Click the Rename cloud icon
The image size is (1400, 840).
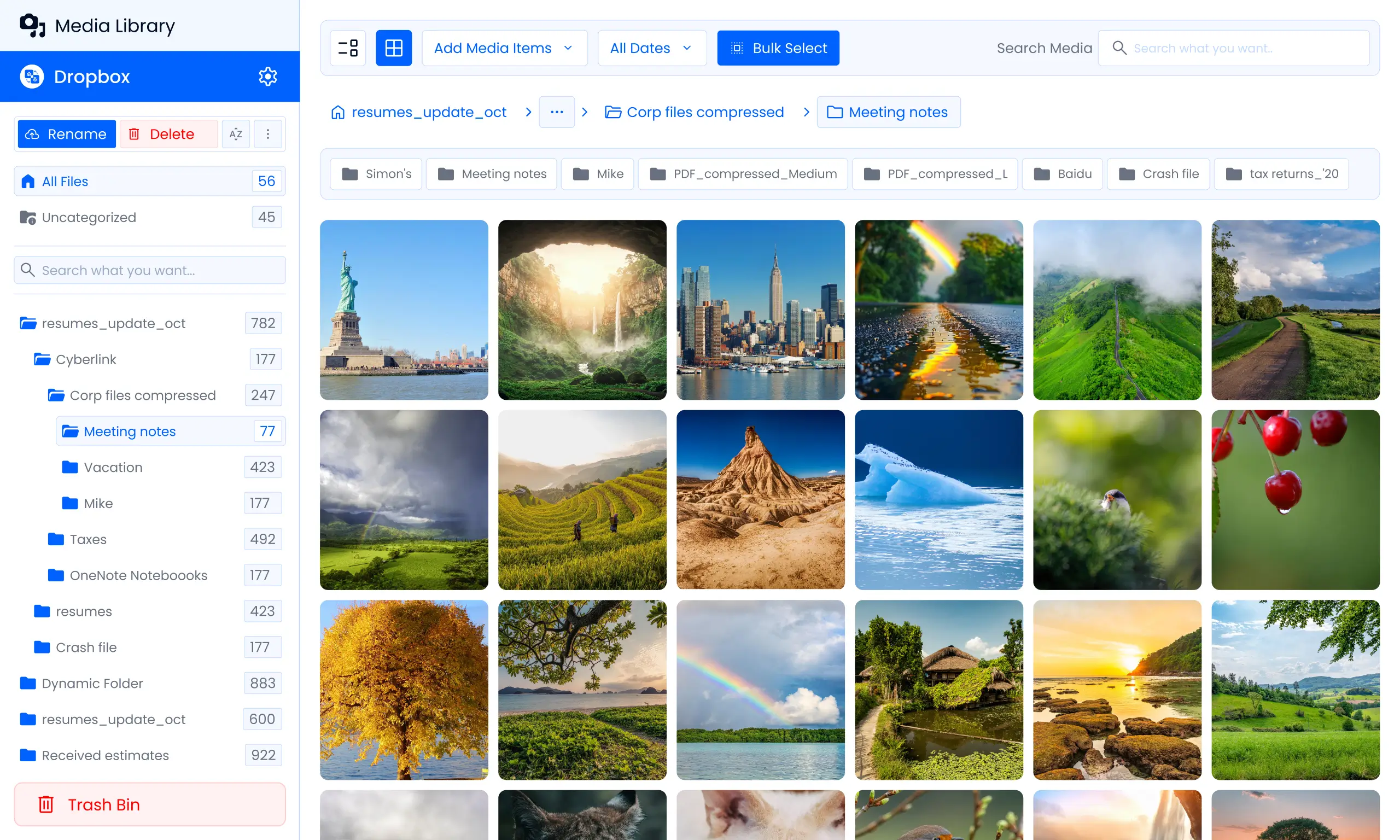pos(32,134)
